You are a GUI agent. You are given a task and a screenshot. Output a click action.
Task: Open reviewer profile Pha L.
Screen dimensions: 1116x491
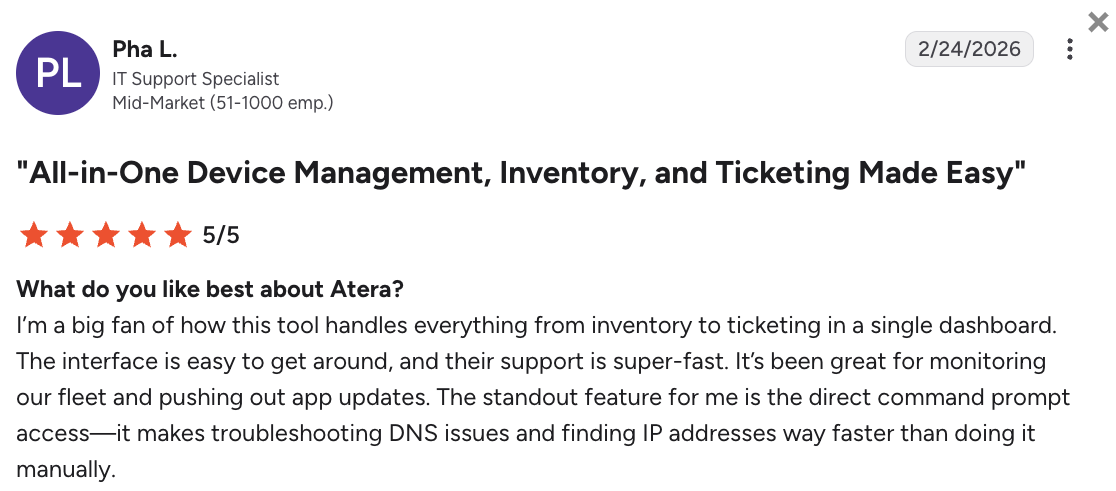coord(144,50)
